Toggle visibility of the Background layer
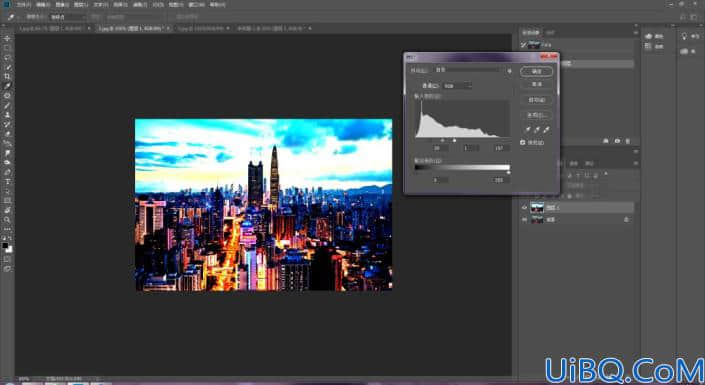The width and height of the screenshot is (705, 385). tap(524, 219)
